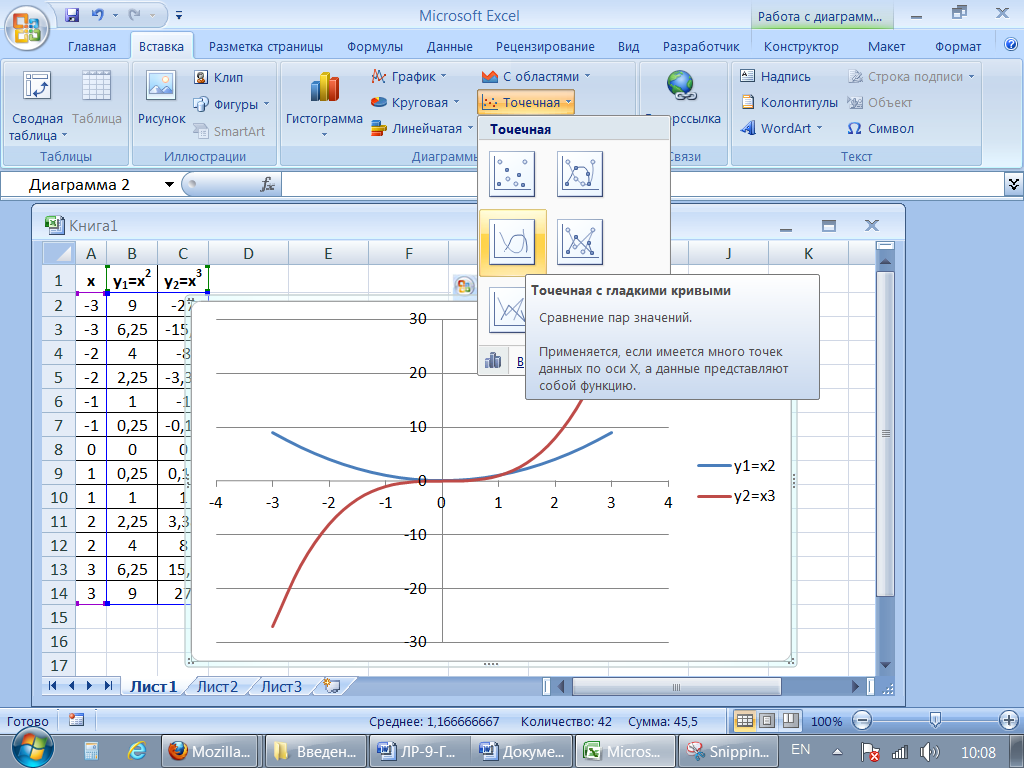Insert a Символ symbol
The height and width of the screenshot is (768, 1024).
pos(880,129)
